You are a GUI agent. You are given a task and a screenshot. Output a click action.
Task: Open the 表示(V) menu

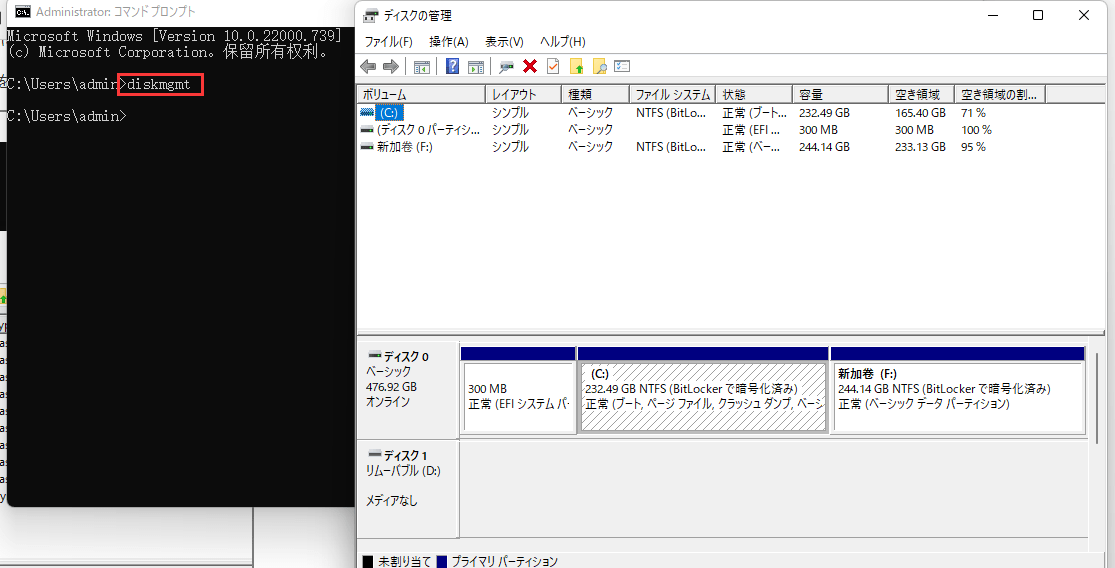pos(504,42)
